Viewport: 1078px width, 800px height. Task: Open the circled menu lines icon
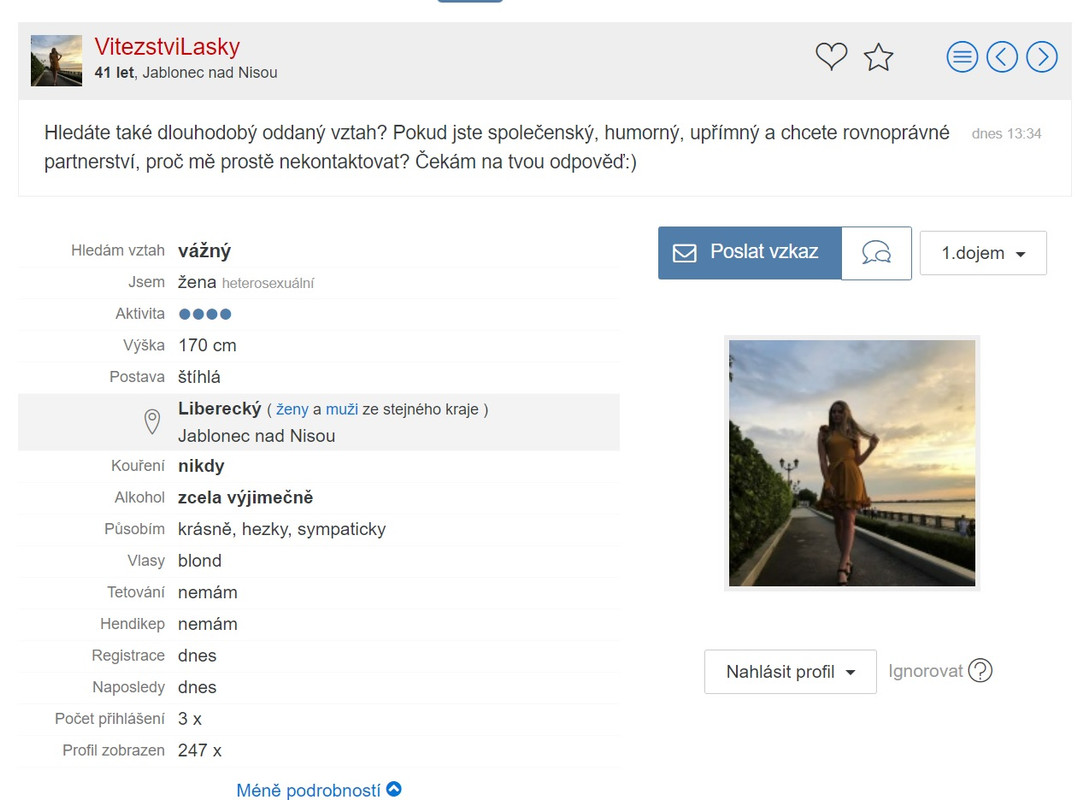962,57
